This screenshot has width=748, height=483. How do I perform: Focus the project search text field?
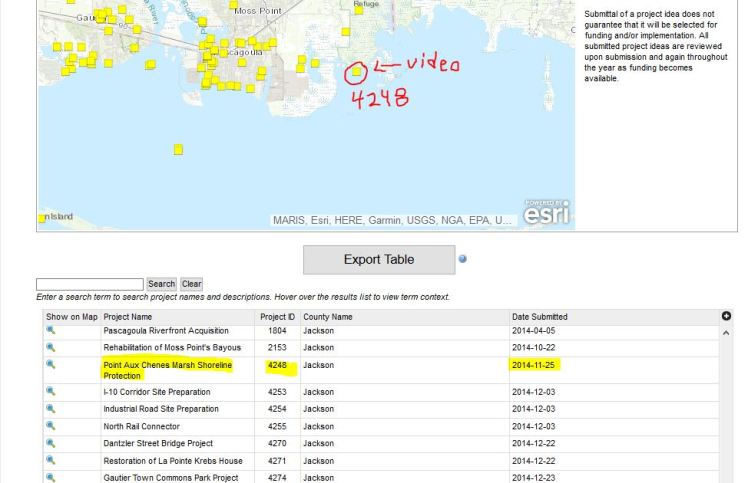click(90, 284)
